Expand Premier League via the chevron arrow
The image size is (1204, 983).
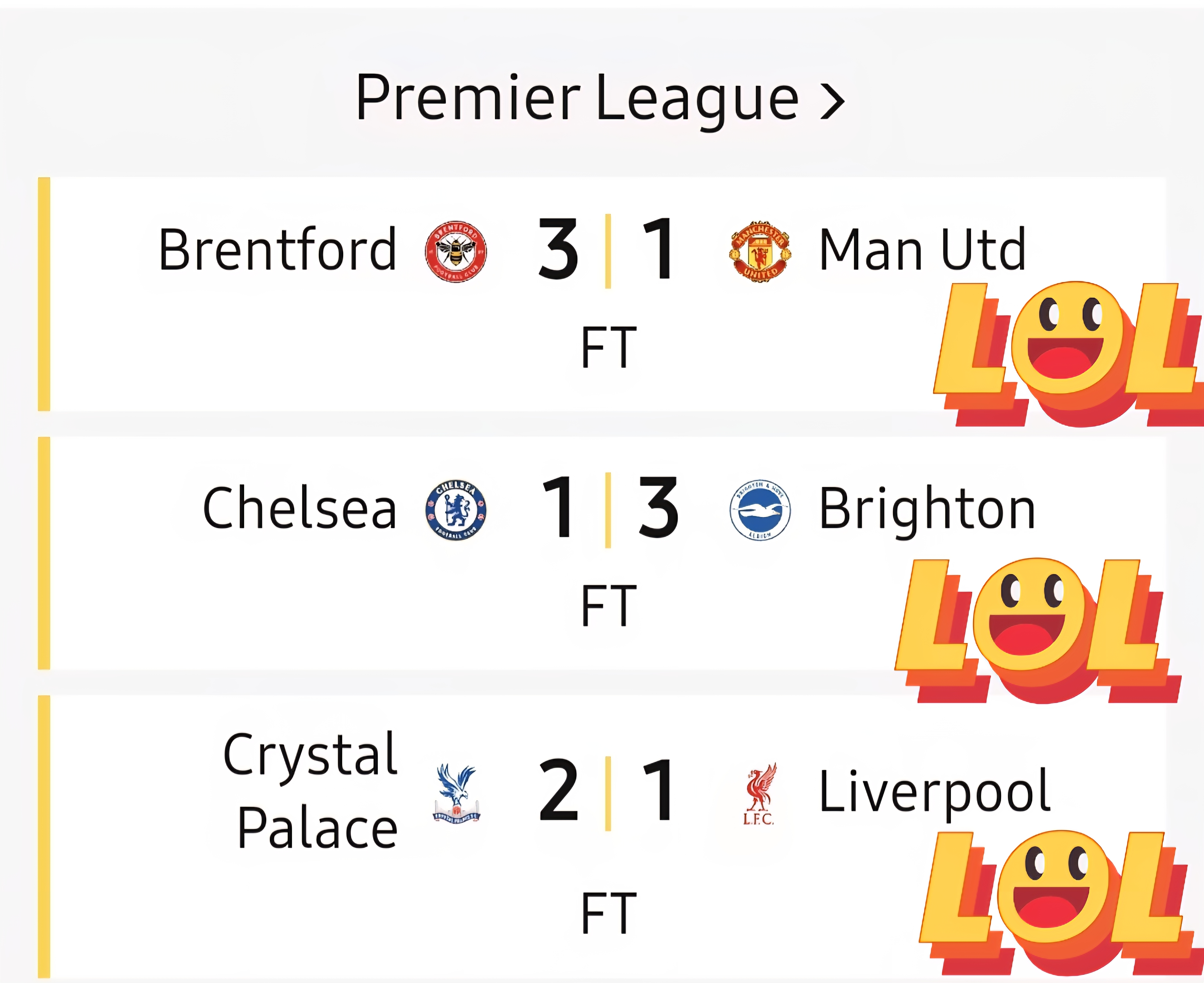[833, 102]
